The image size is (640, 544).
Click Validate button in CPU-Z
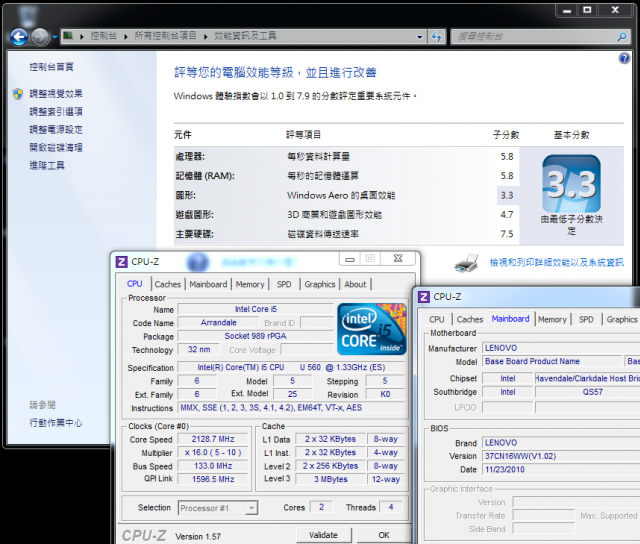[323, 535]
